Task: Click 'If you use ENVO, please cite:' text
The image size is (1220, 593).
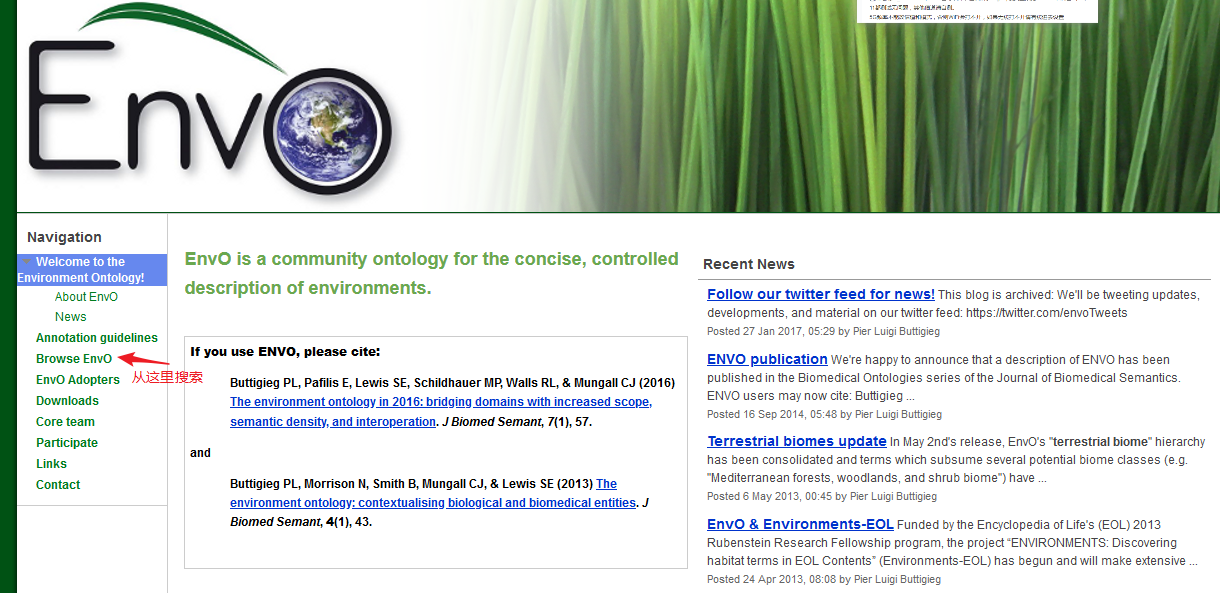Action: pos(285,352)
